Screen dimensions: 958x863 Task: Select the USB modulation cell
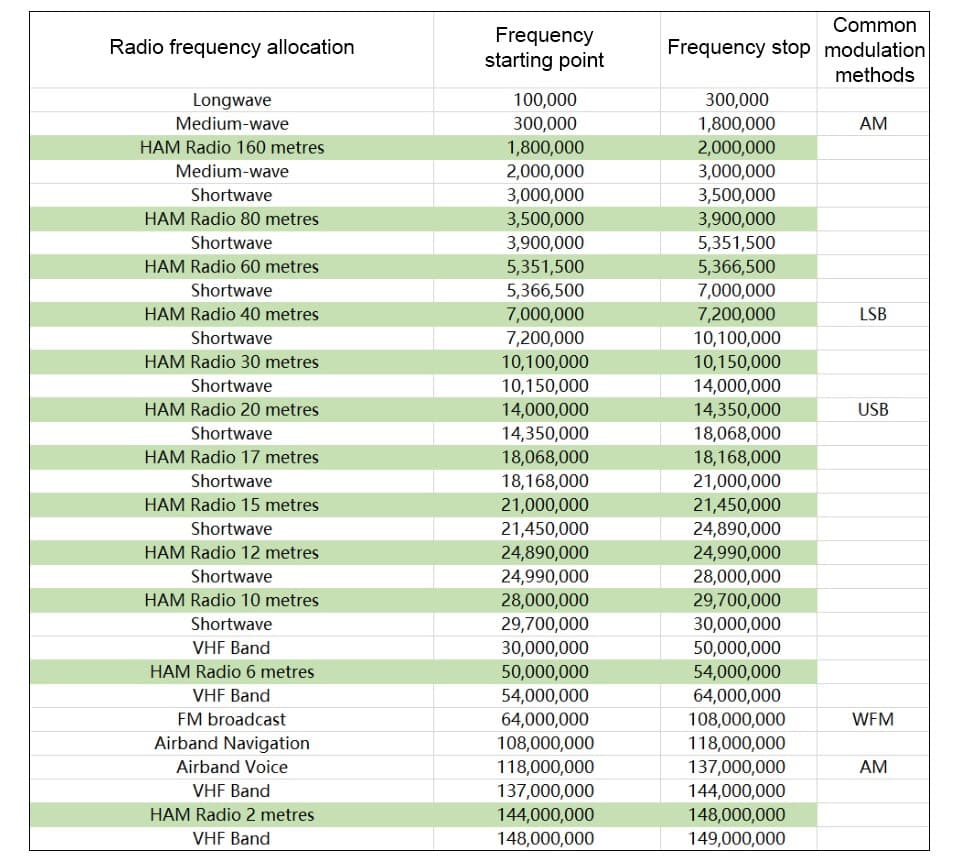tap(873, 409)
